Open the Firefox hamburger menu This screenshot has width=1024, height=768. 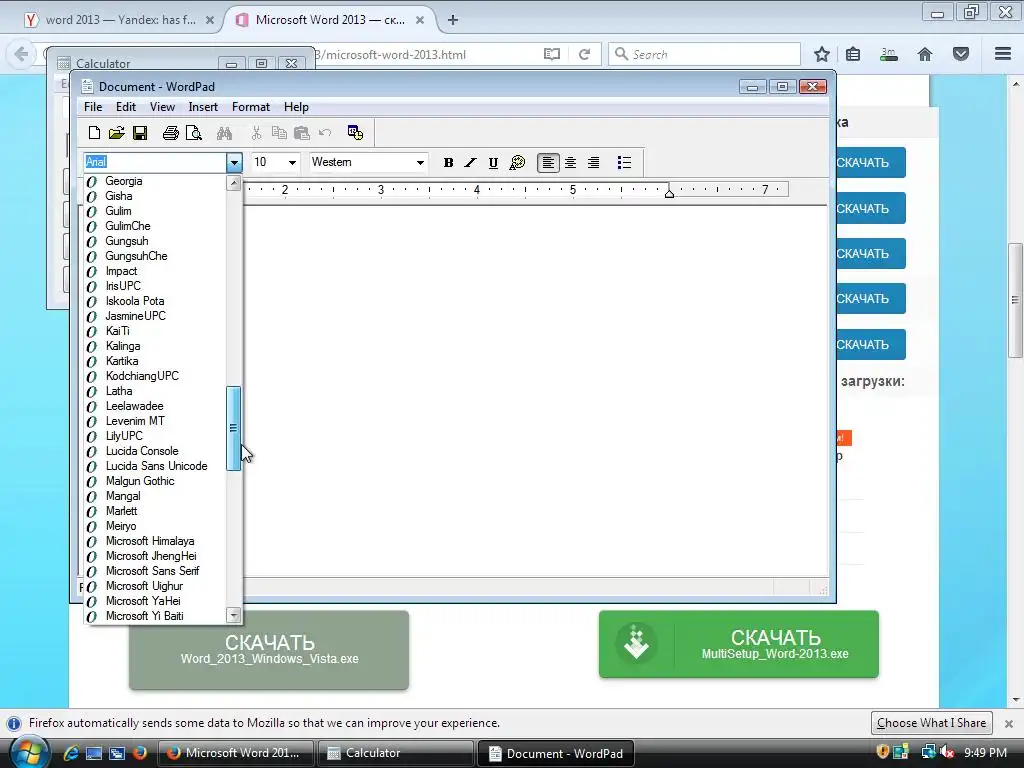pyautogui.click(x=1003, y=54)
